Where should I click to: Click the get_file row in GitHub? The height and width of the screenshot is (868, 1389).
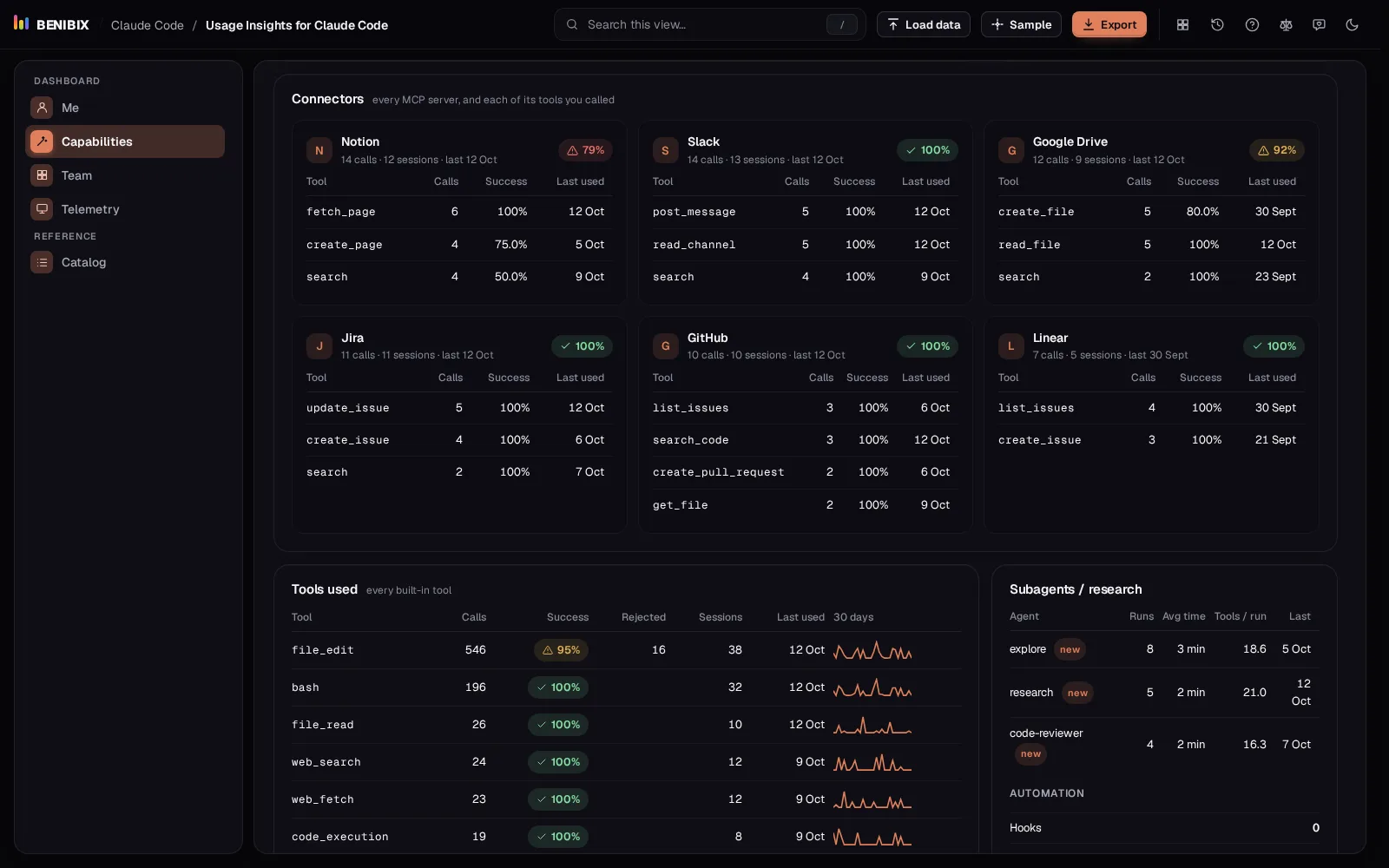[x=805, y=505]
